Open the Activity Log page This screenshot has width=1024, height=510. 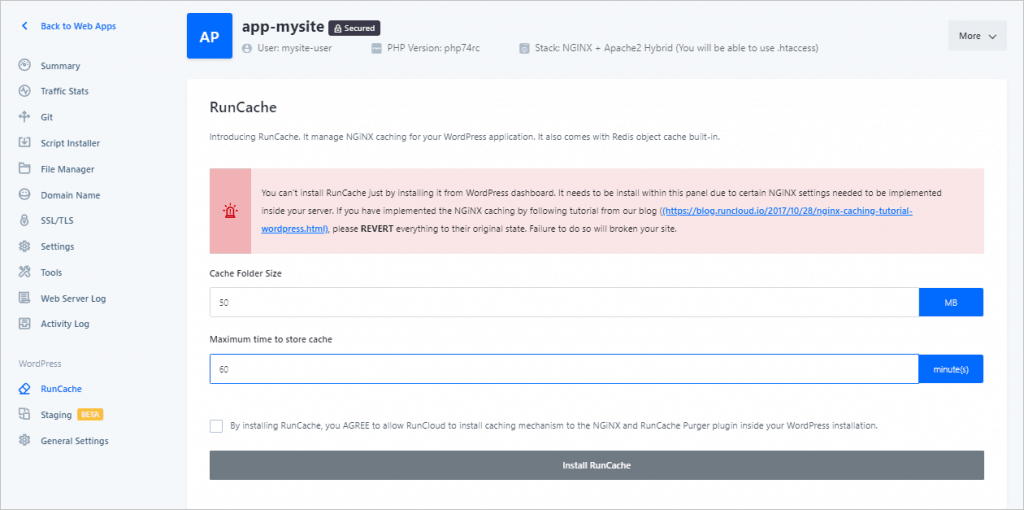pyautogui.click(x=65, y=324)
